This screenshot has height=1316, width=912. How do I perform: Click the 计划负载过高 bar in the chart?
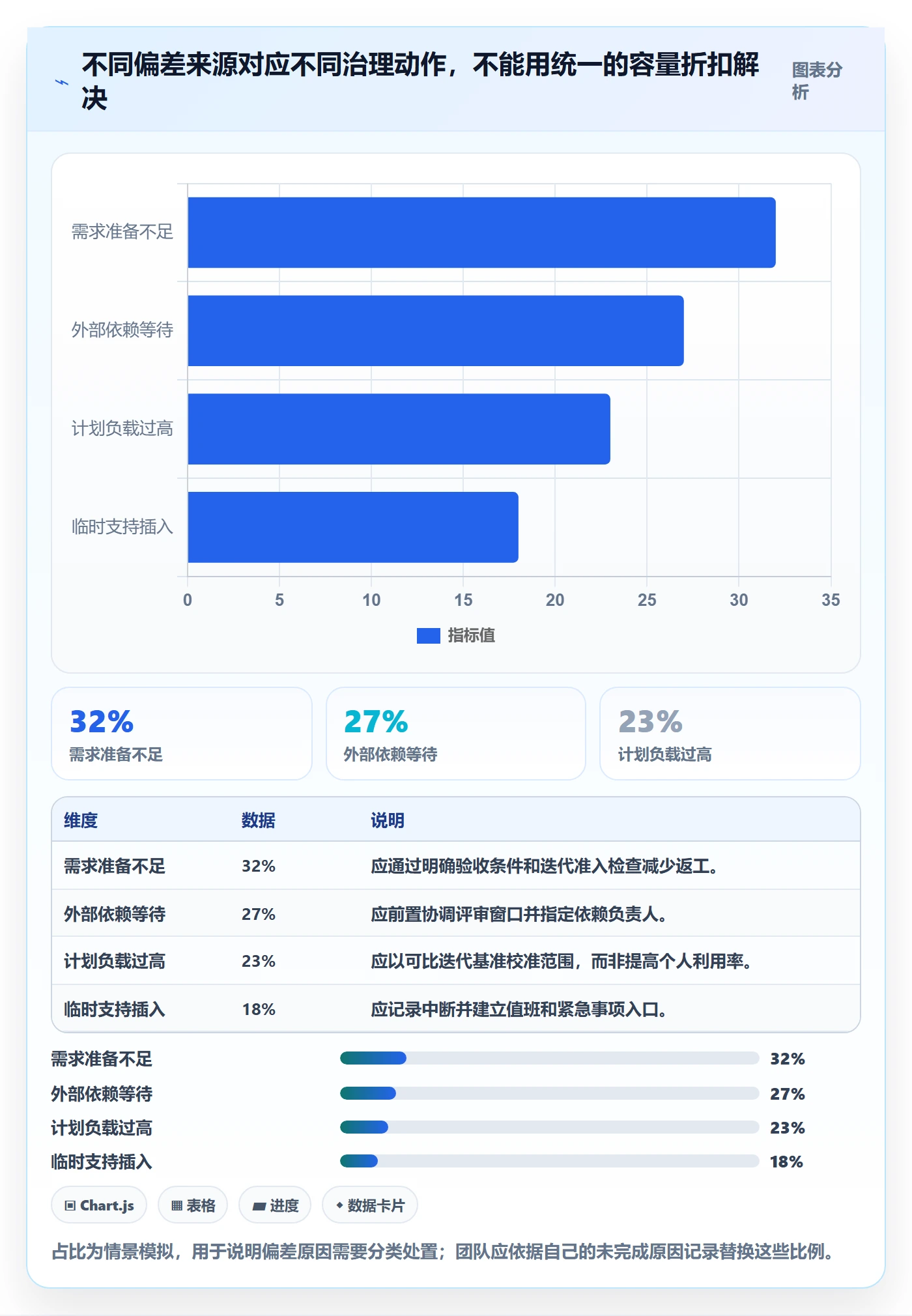pyautogui.click(x=399, y=429)
